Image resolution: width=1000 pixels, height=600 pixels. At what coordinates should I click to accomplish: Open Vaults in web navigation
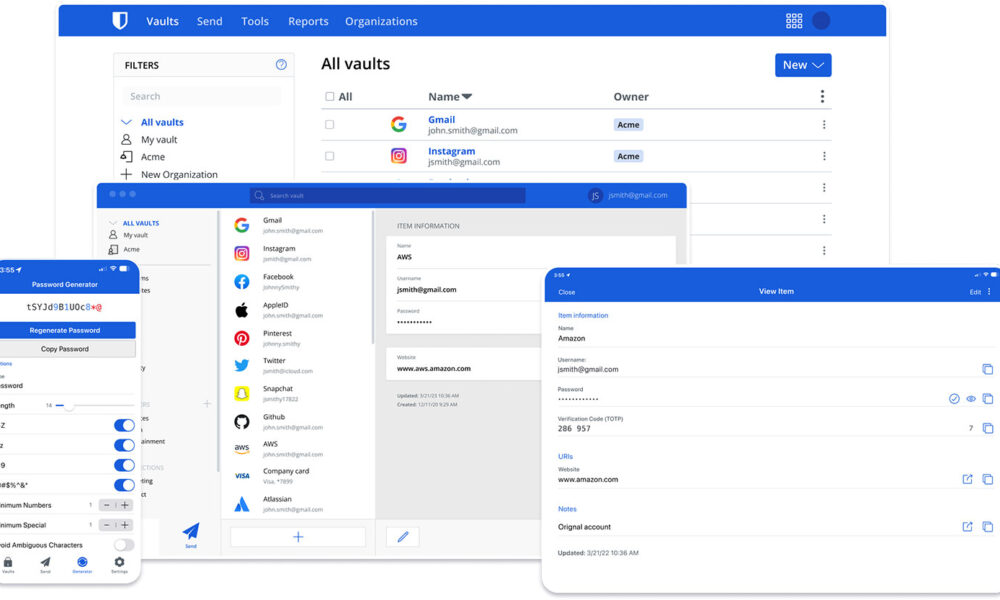tap(162, 21)
